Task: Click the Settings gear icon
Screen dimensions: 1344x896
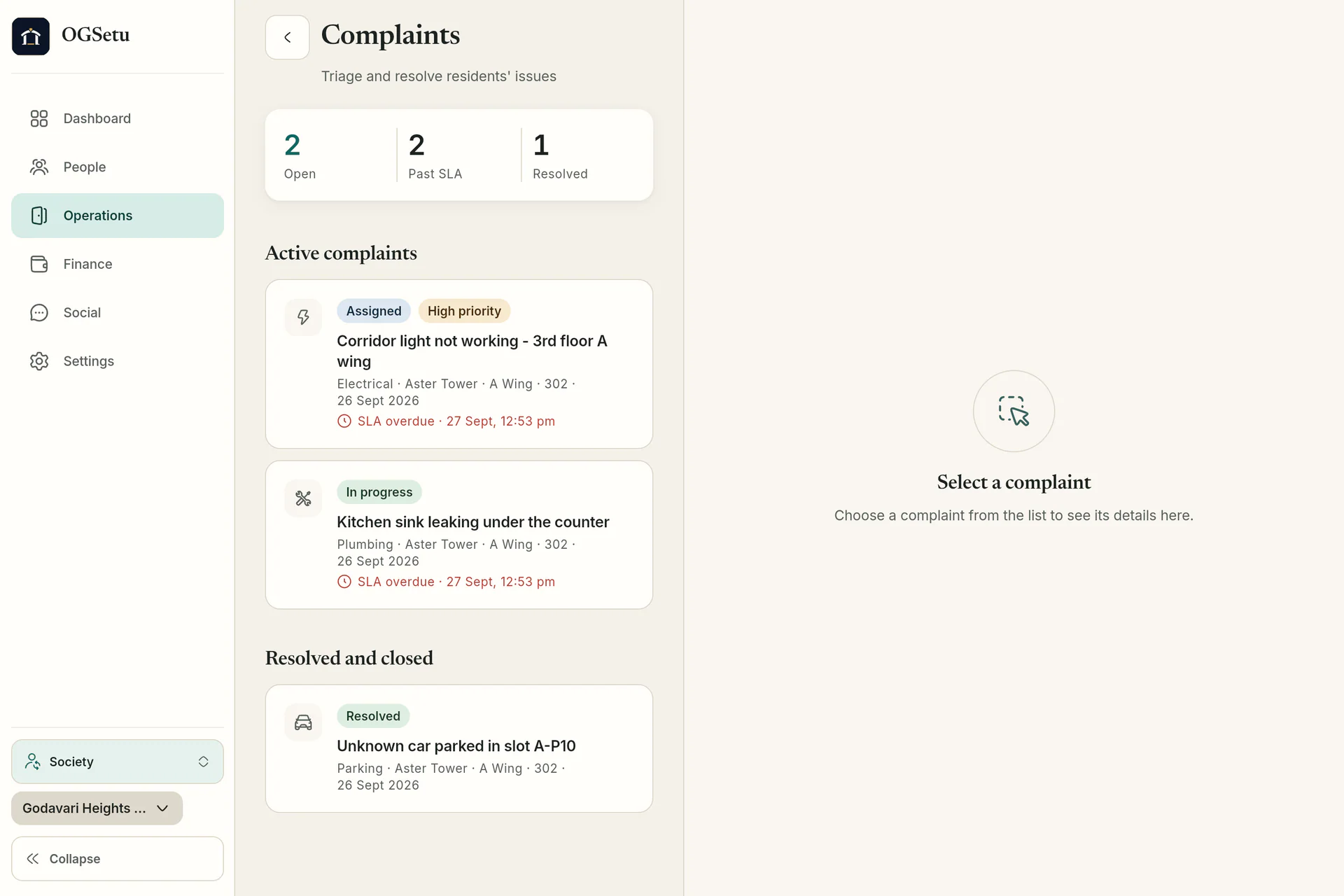Action: point(39,361)
